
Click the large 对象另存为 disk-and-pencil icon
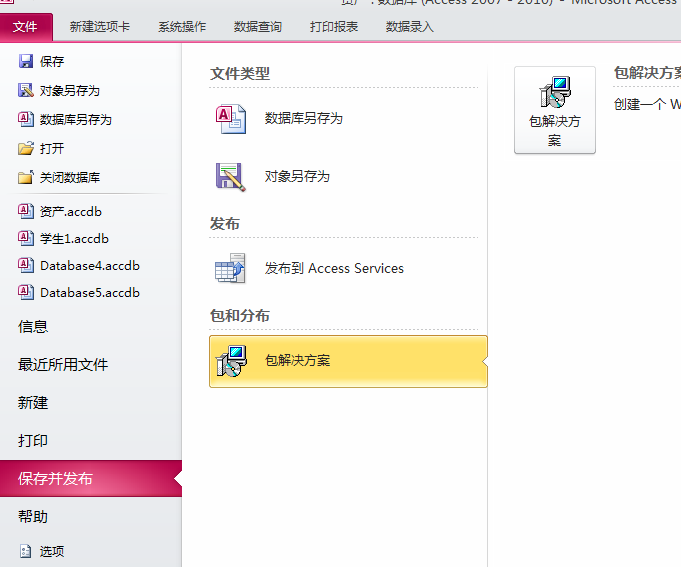(231, 177)
